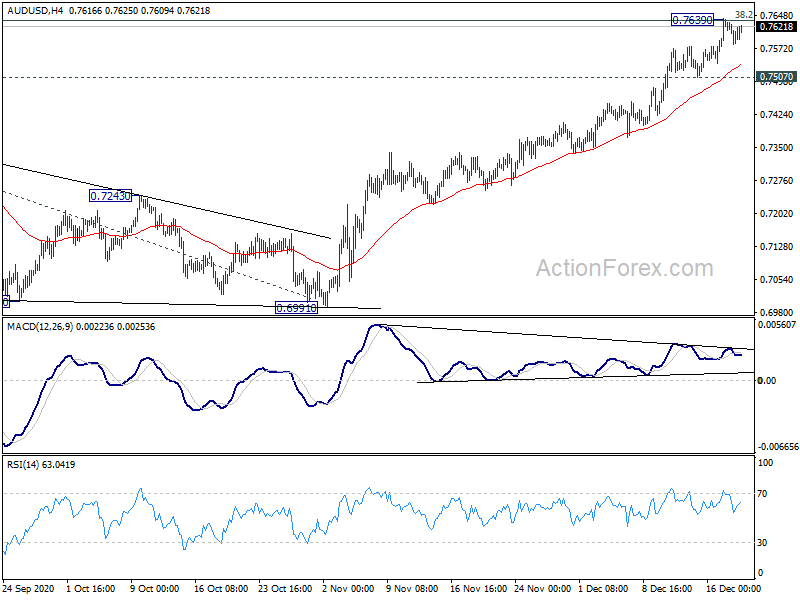This screenshot has height=600, width=800.
Task: Select the 0.00 level on MACD axis
Action: pos(767,381)
